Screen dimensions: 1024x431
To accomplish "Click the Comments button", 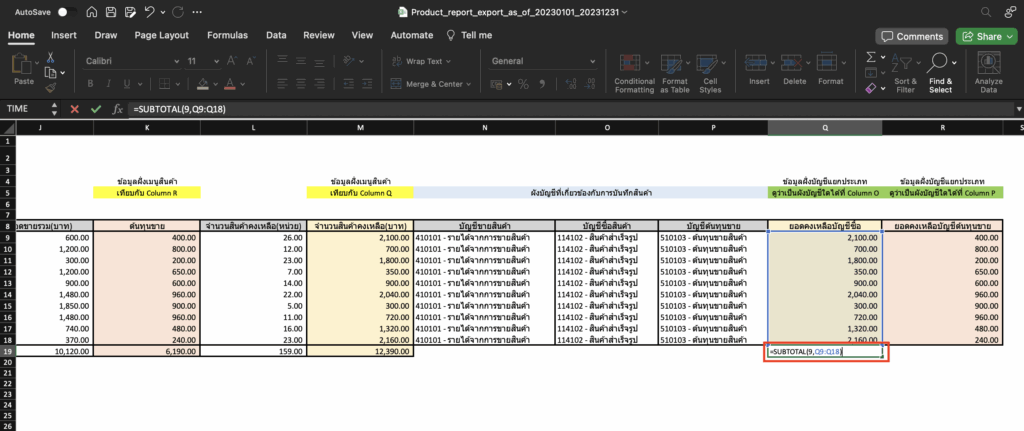I will pos(911,36).
